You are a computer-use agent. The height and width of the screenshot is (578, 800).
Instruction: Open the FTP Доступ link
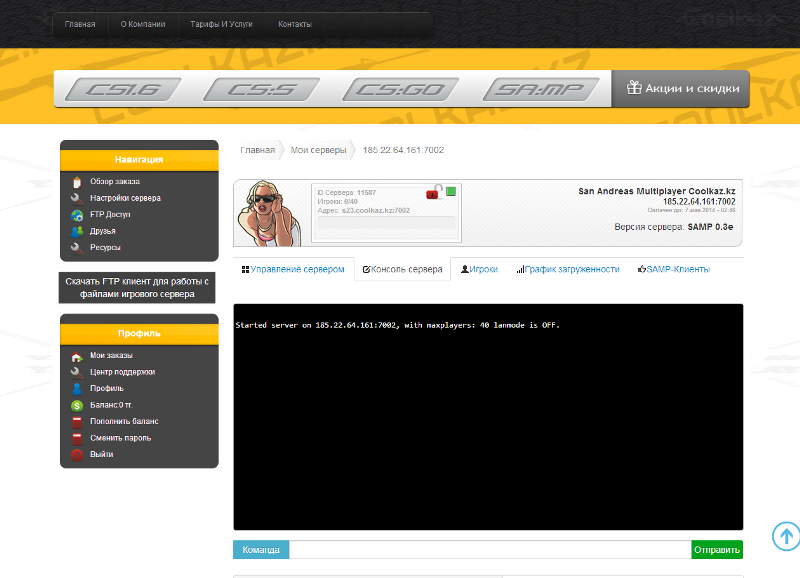click(x=110, y=215)
